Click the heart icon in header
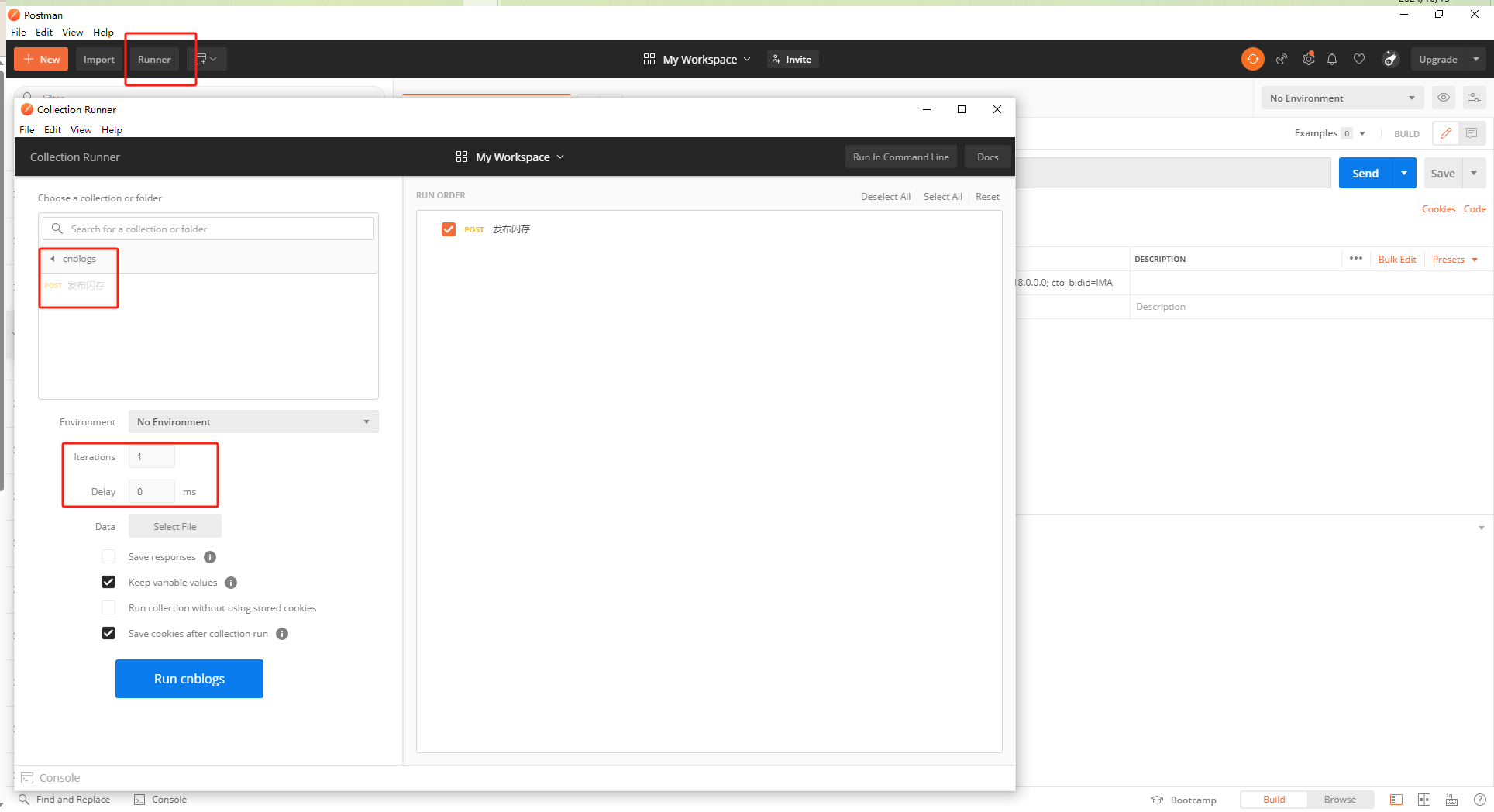Screen dimensions: 1494x812 pos(1359,59)
